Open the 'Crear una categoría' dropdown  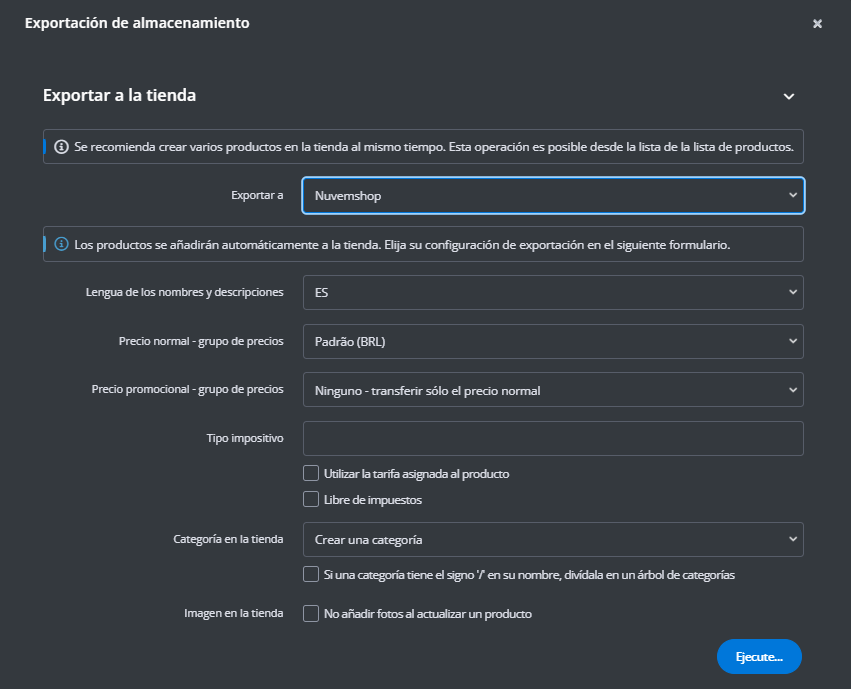553,540
